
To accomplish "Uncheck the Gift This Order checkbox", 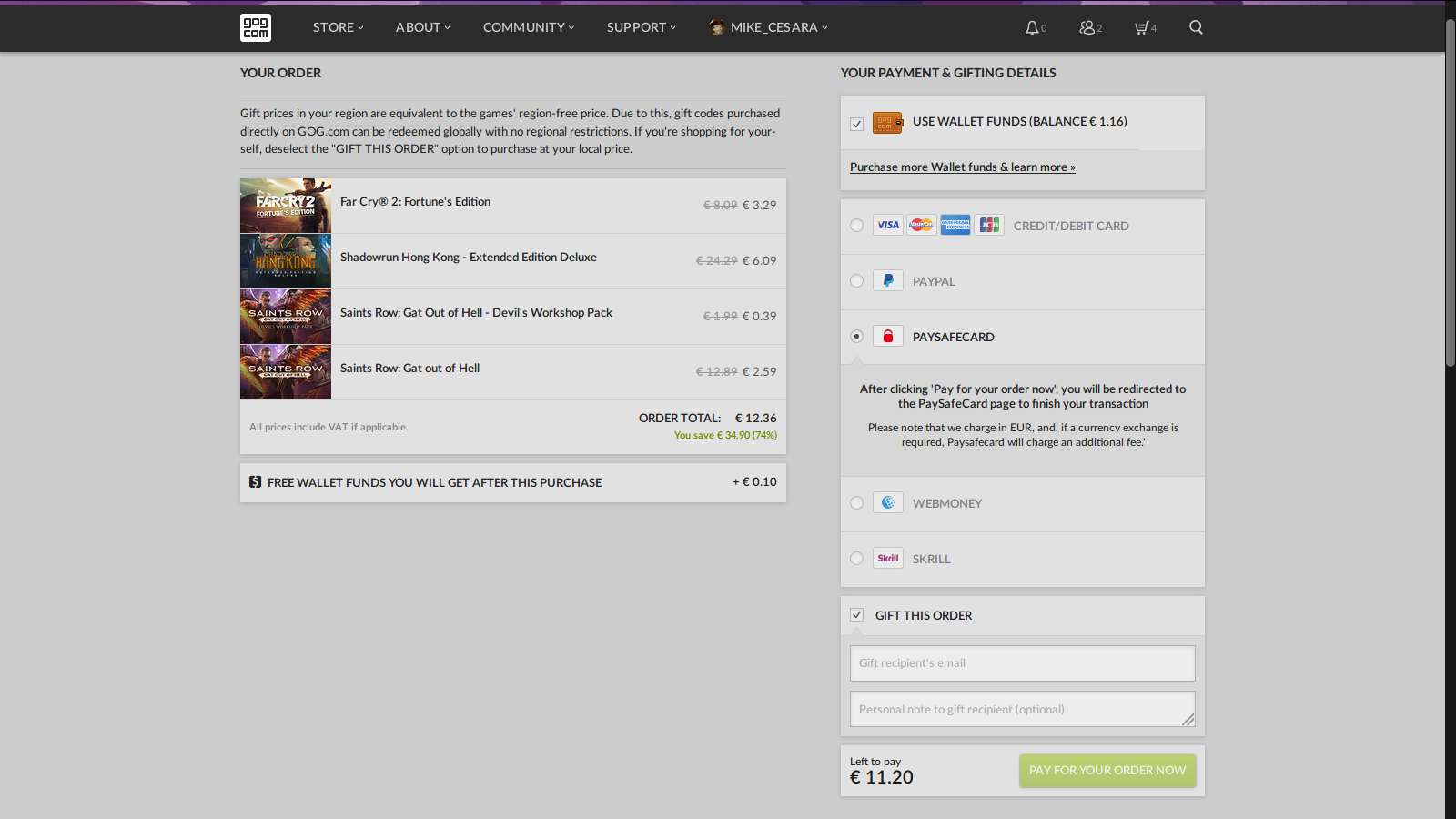I will pyautogui.click(x=856, y=615).
